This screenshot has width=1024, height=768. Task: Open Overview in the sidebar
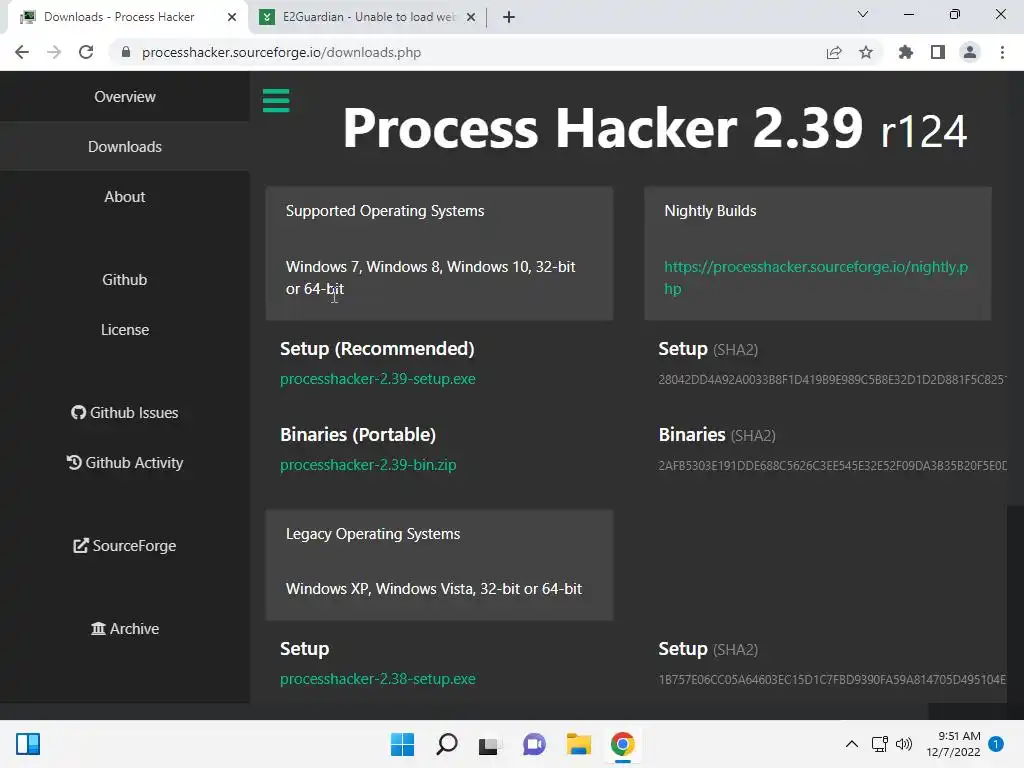[x=125, y=97]
